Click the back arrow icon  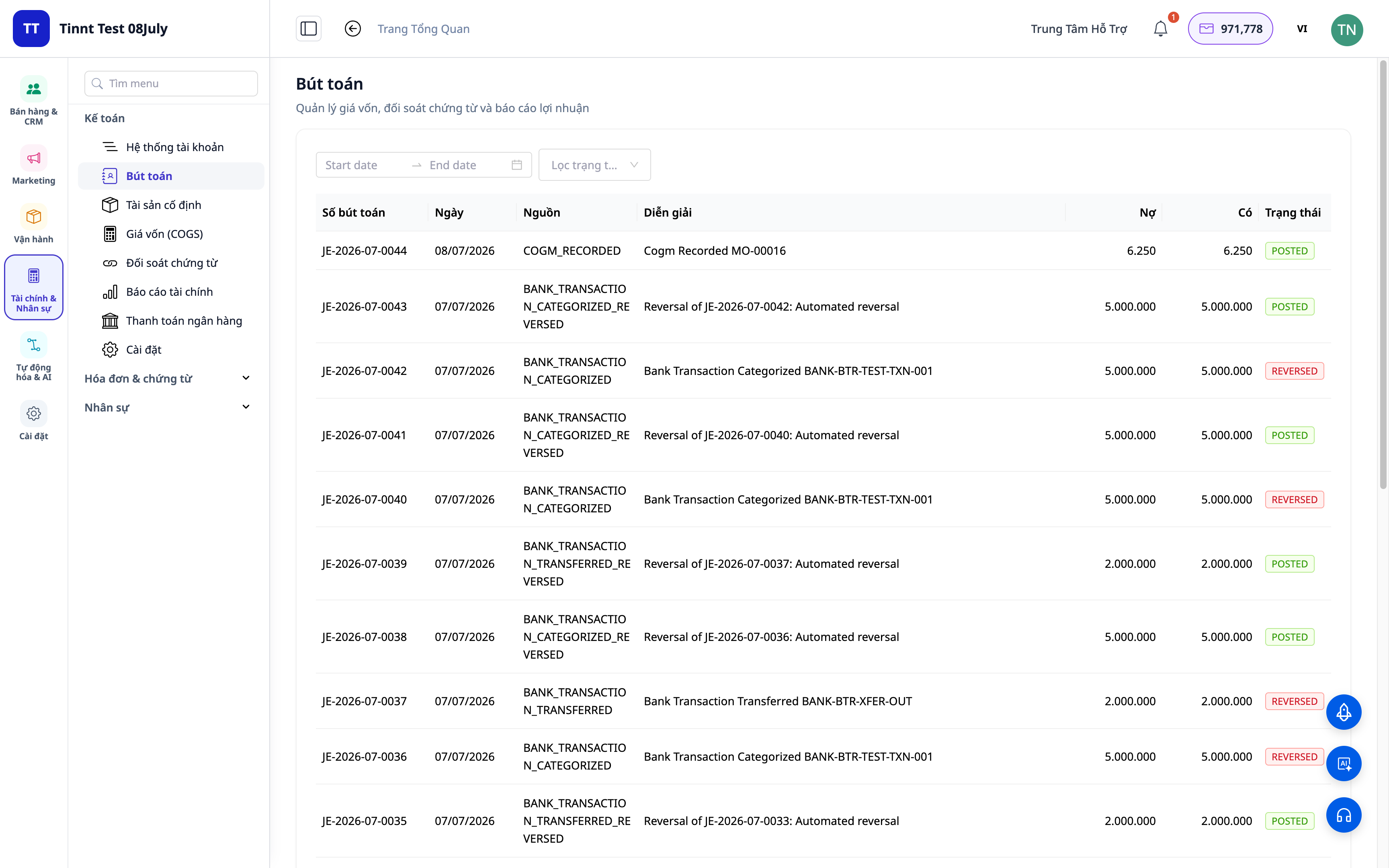352,29
